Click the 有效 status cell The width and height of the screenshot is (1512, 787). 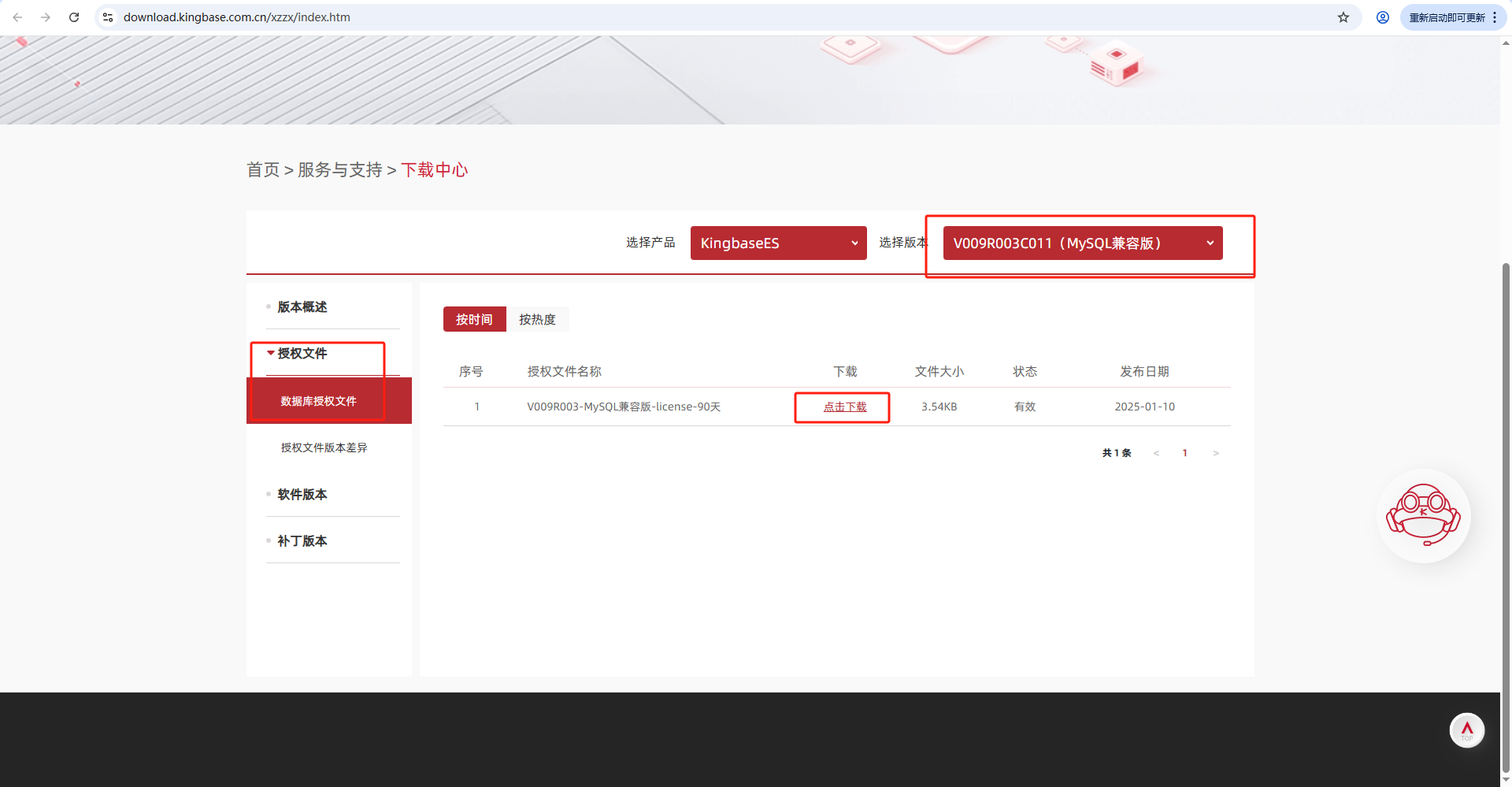pos(1025,407)
